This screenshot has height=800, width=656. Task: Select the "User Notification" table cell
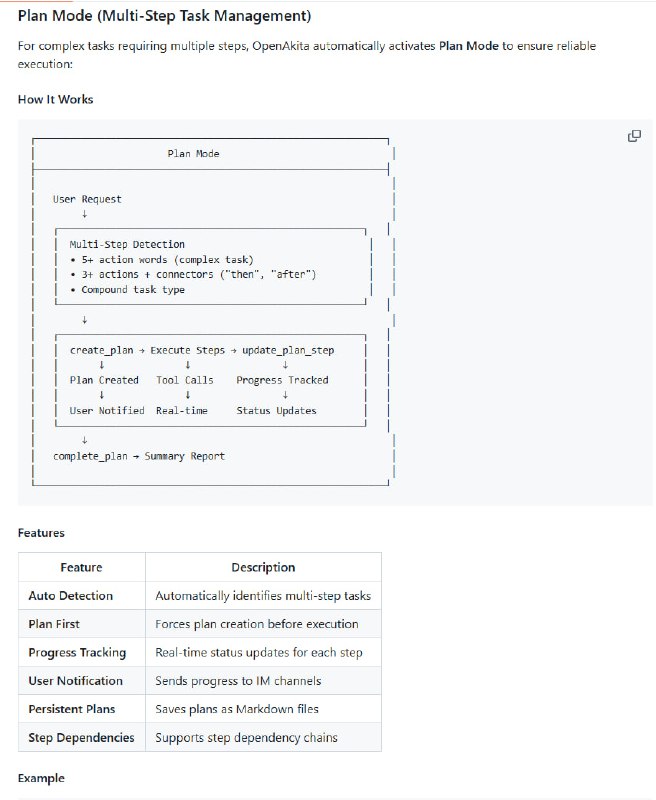pos(75,680)
